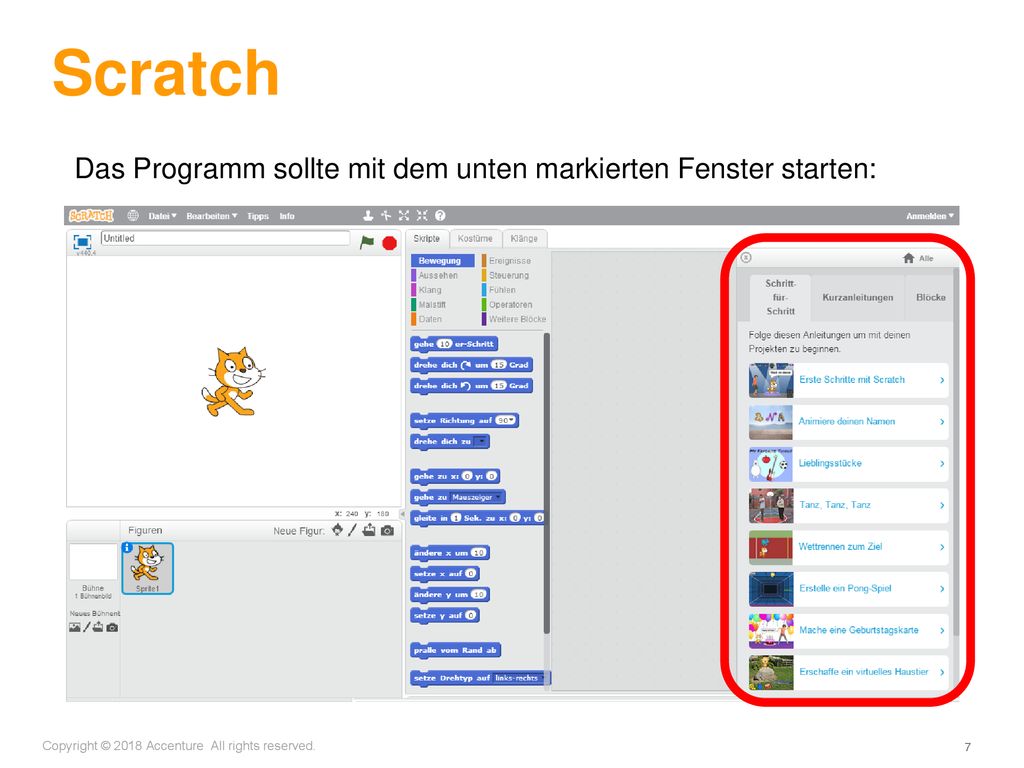Select the Sprite1 thumbnail
The image size is (1024, 768).
click(x=148, y=568)
